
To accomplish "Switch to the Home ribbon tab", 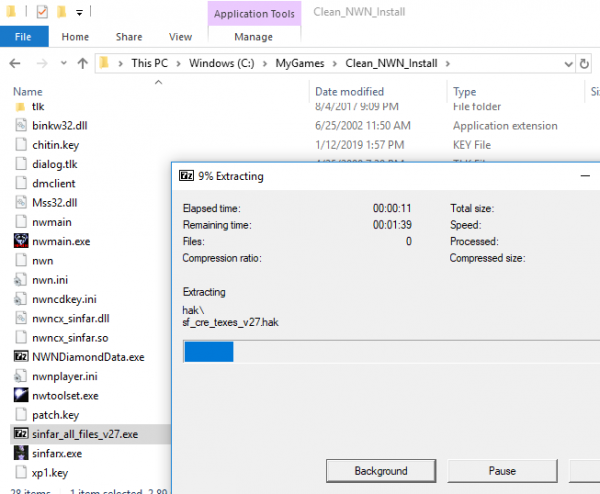I will pyautogui.click(x=75, y=37).
